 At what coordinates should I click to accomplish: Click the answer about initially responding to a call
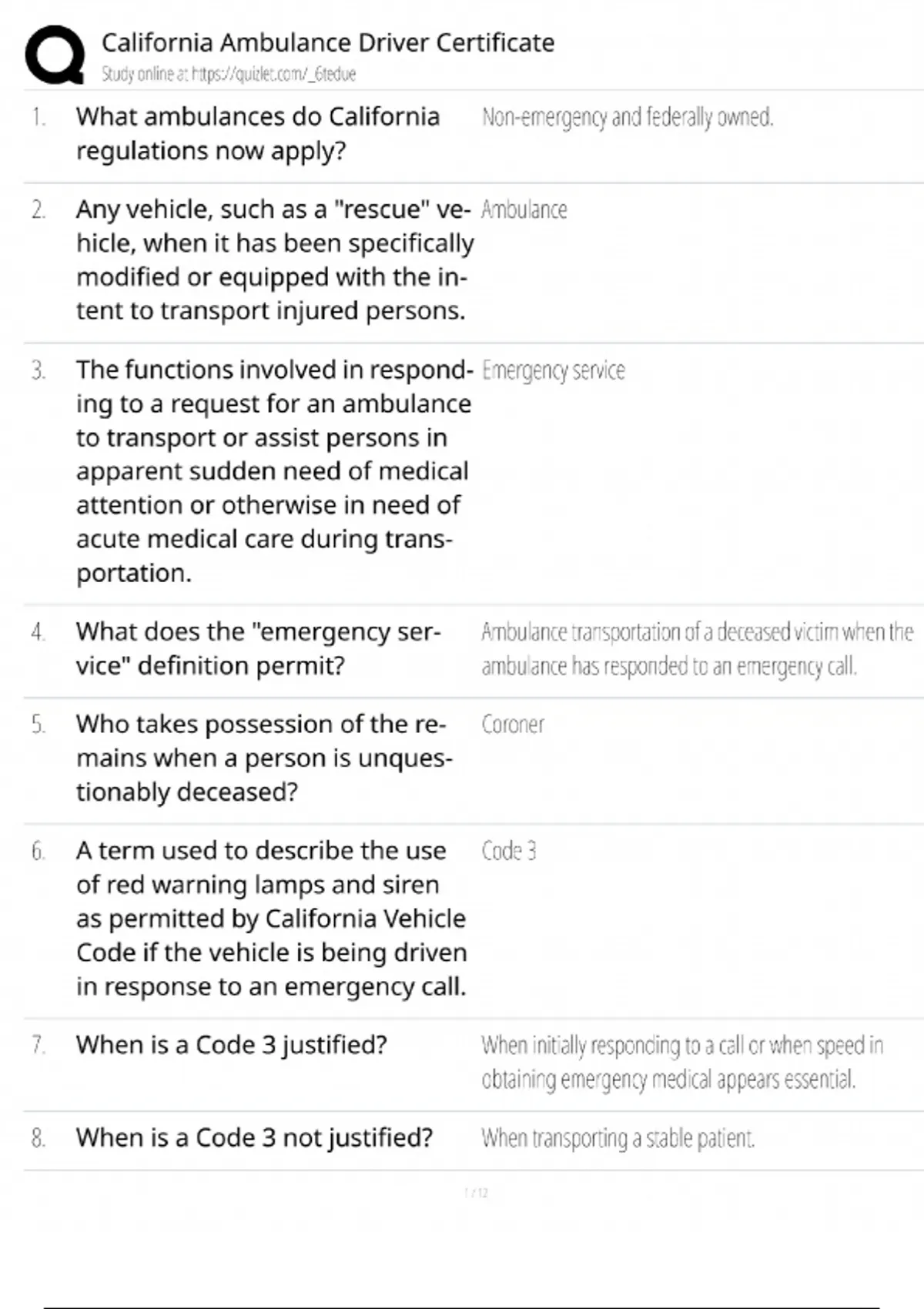click(681, 1062)
